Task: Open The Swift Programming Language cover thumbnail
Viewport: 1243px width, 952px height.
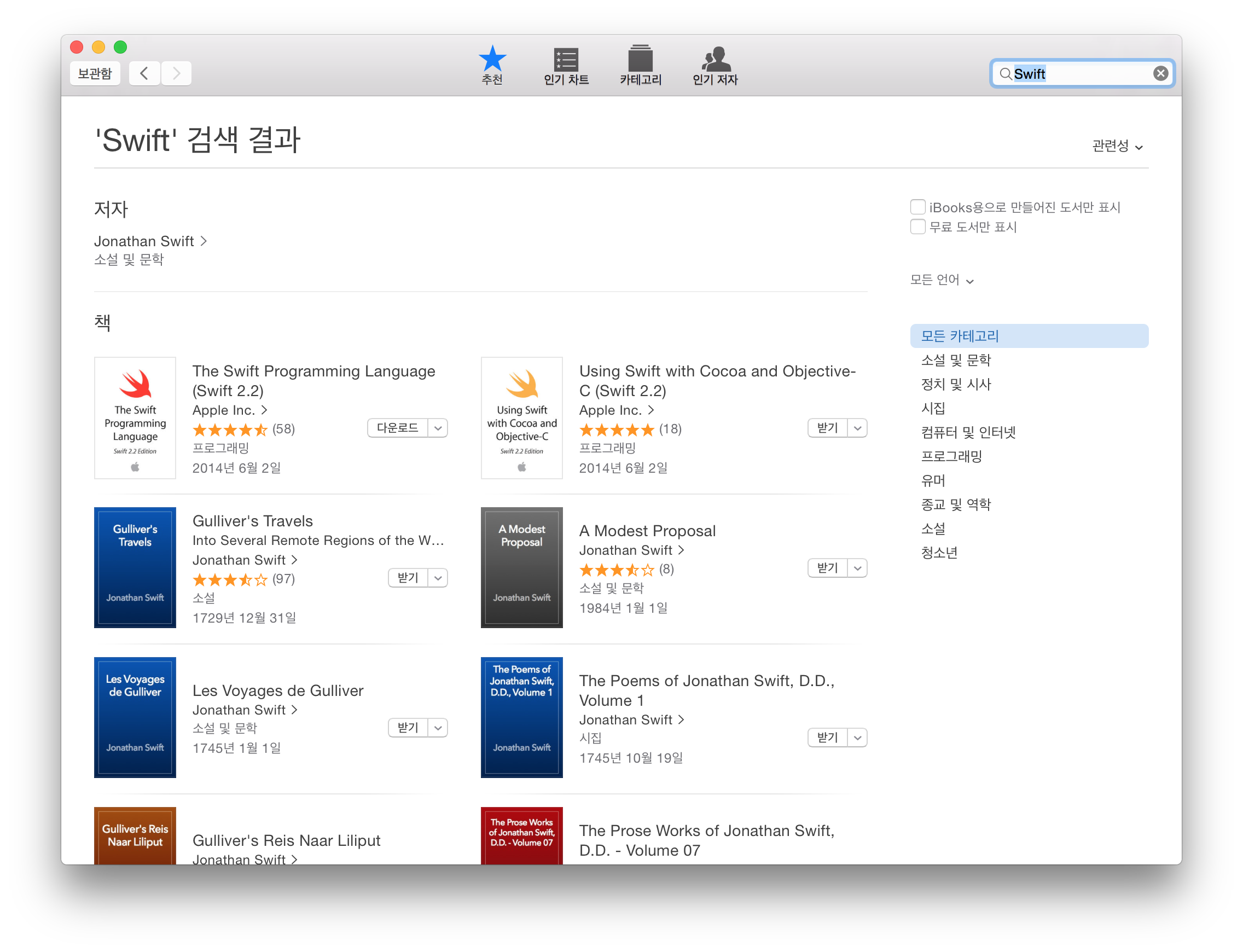Action: (135, 418)
